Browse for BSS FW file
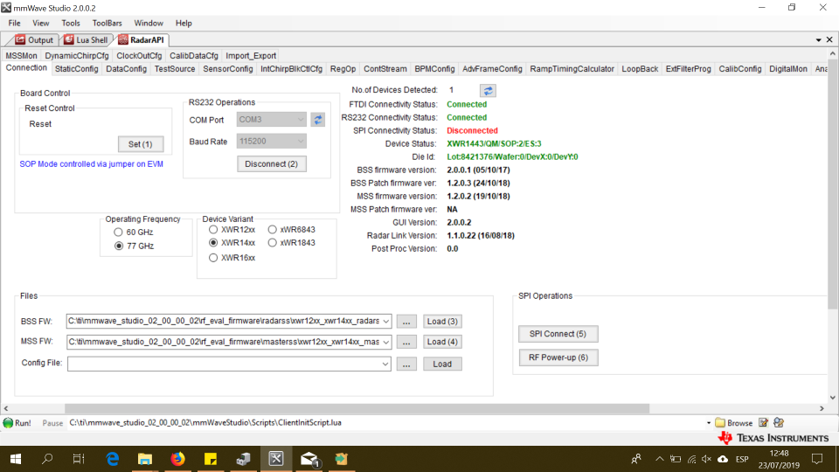The height and width of the screenshot is (472, 839). [407, 322]
